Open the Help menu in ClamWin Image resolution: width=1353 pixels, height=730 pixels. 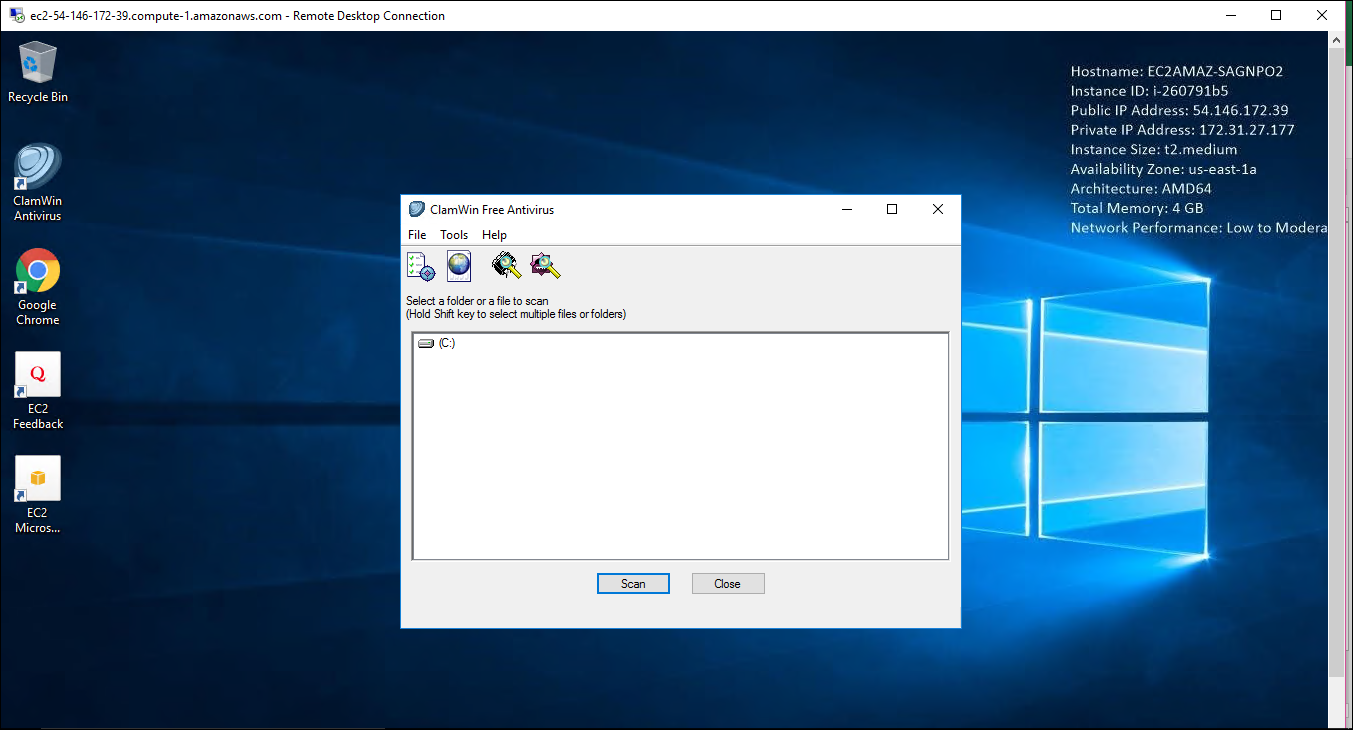point(494,235)
